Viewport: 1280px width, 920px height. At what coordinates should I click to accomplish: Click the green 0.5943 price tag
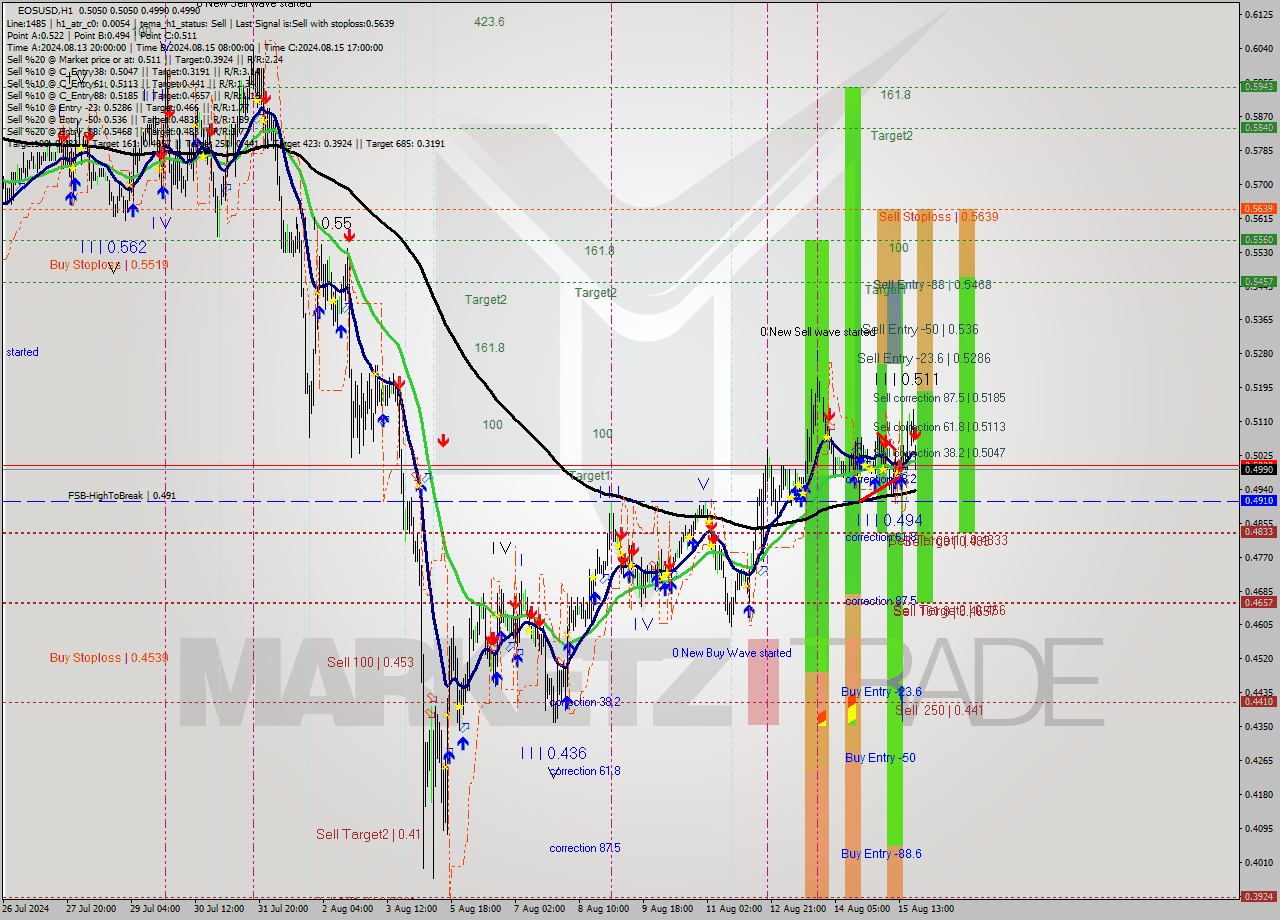(1258, 86)
